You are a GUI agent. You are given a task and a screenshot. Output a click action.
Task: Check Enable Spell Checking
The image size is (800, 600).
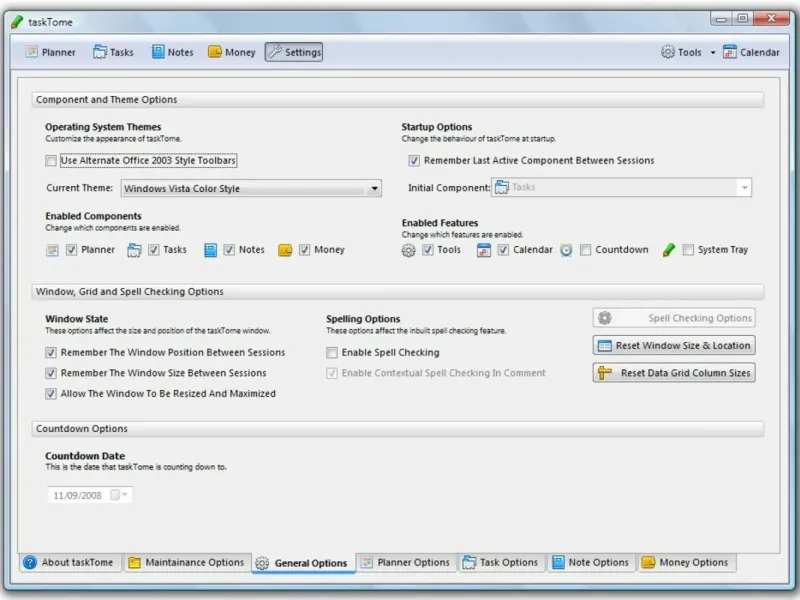coord(332,353)
